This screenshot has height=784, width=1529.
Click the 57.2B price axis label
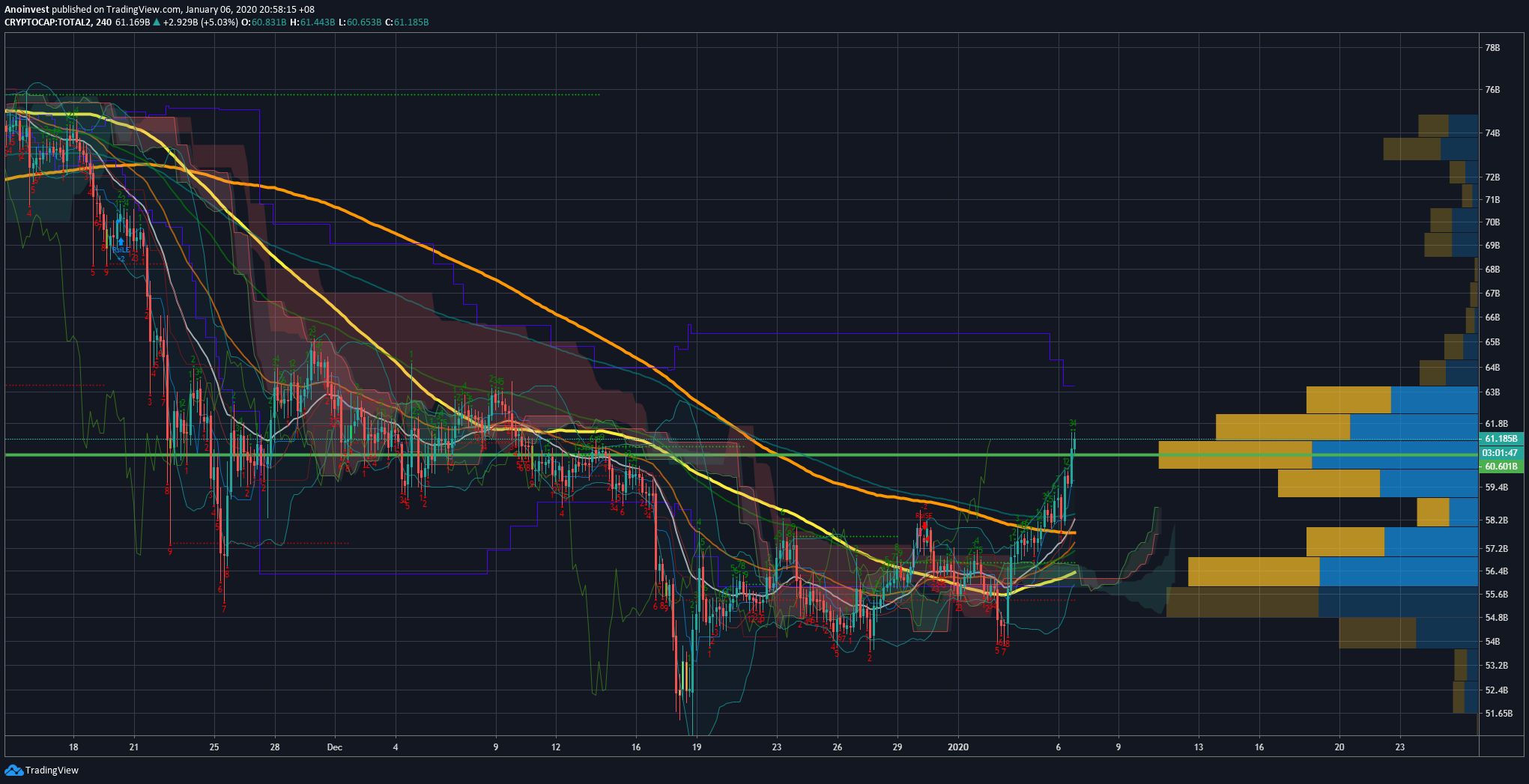(1496, 549)
